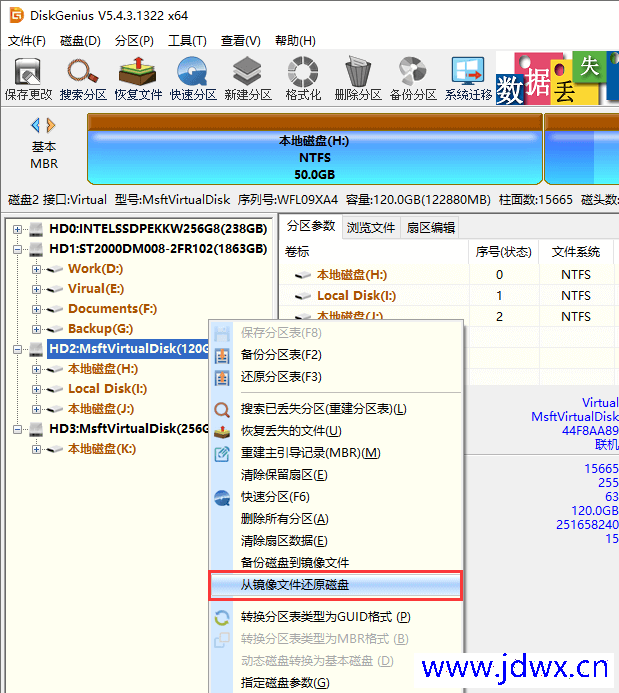This screenshot has width=619, height=693.
Task: Click the 序号(状态) column header
Action: pos(503,252)
